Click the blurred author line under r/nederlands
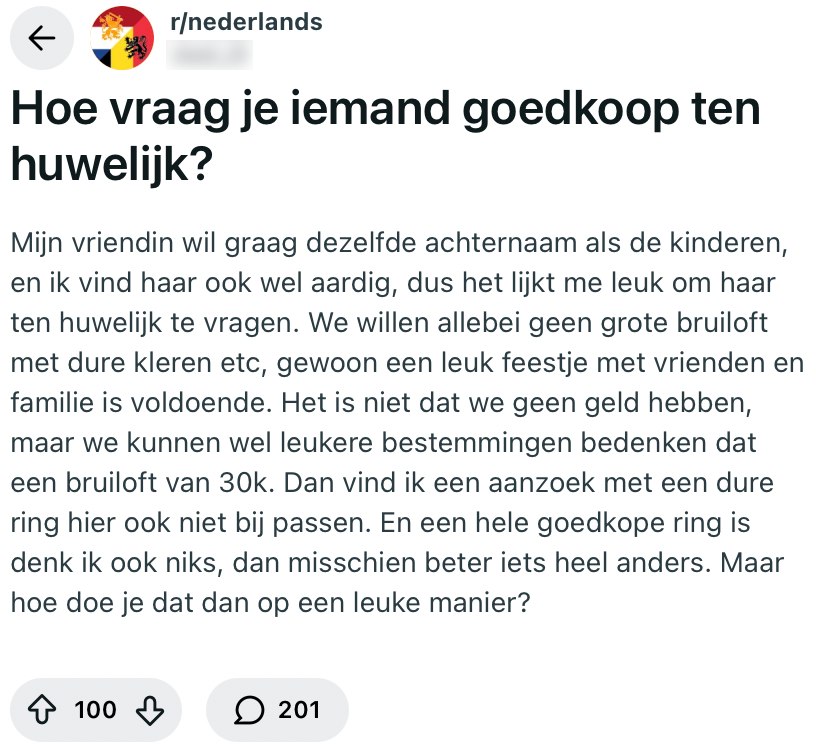 [211, 52]
